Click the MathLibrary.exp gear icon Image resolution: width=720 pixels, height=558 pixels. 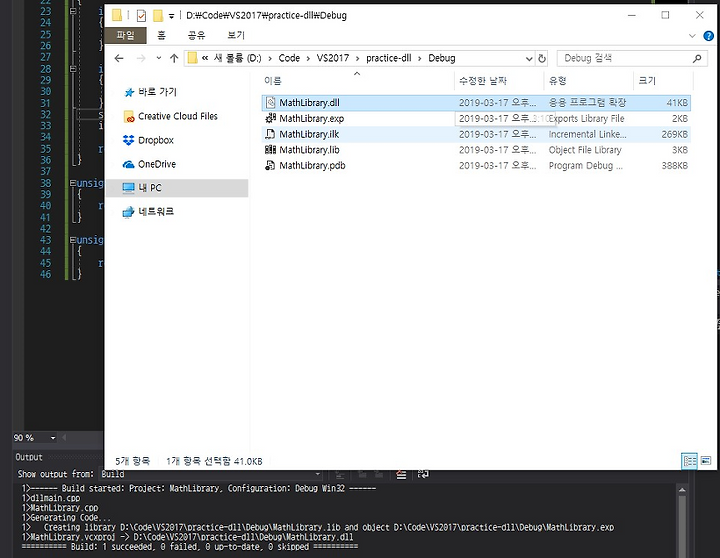(x=270, y=118)
